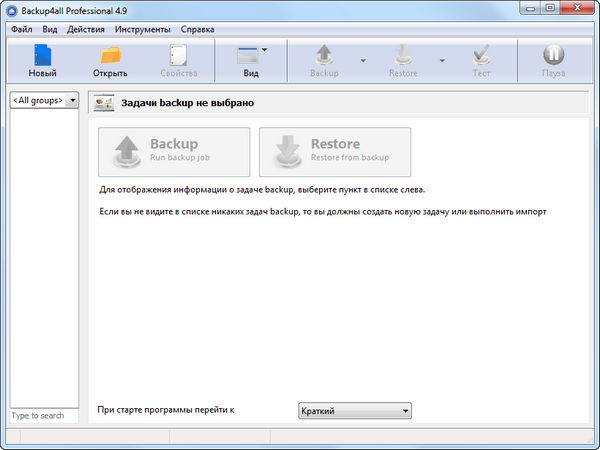This screenshot has height=450, width=600.
Task: Click the icon beside Задачи backup не выбрано
Action: point(104,103)
